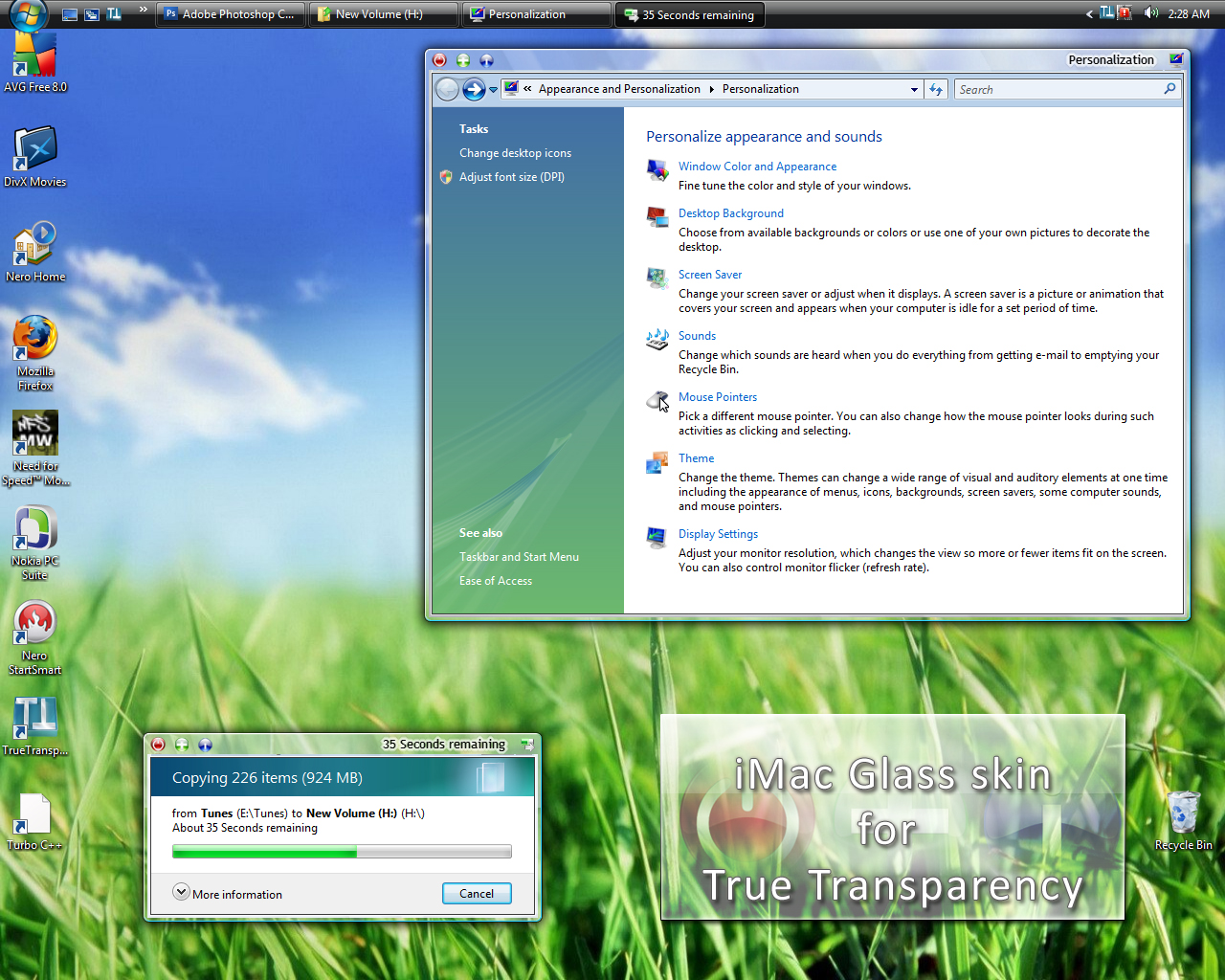Open the DivX Movies desktop shortcut
Screen dimensions: 1225x980
pyautogui.click(x=34, y=151)
